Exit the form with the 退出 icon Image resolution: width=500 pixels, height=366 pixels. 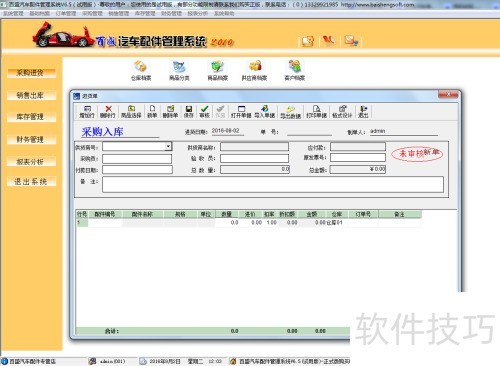(x=363, y=111)
